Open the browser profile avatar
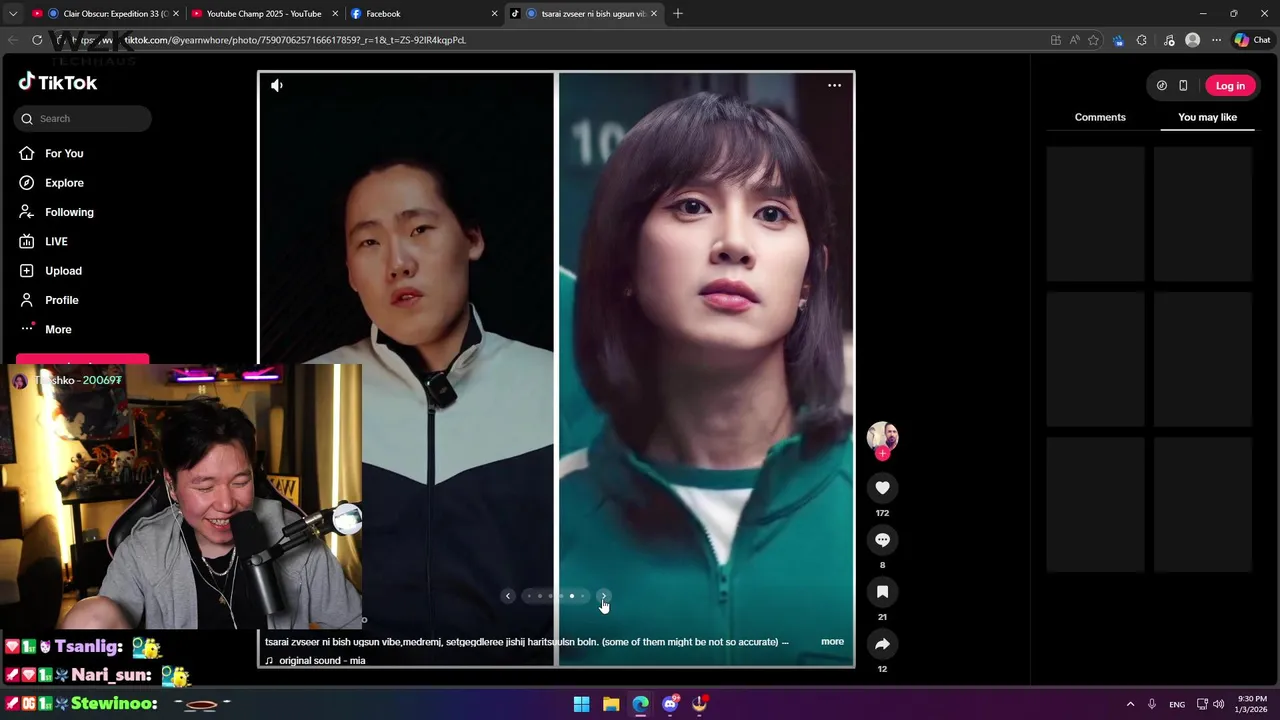This screenshot has height=720, width=1280. pos(1192,40)
